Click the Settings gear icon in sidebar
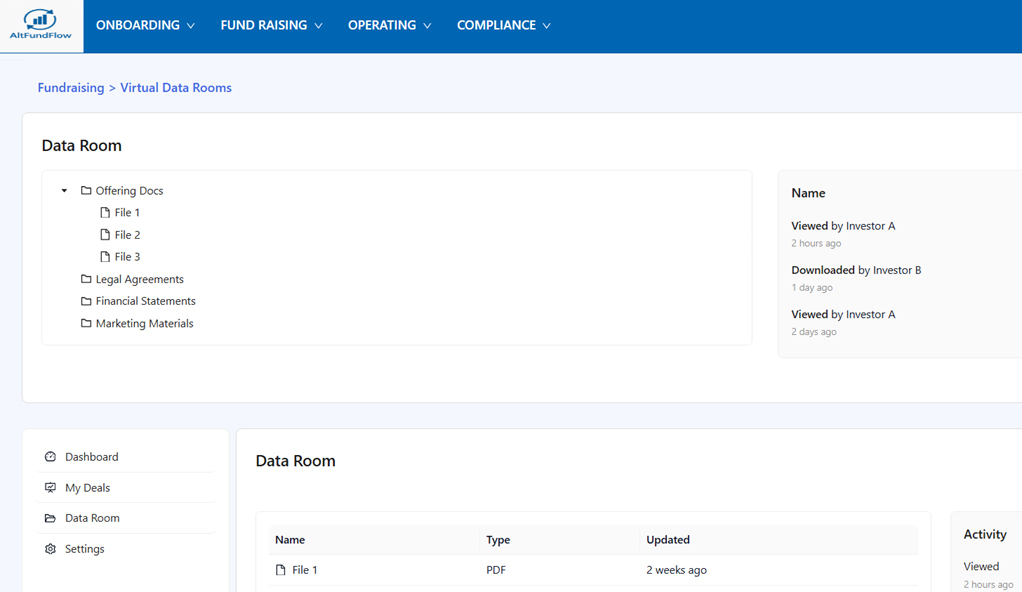 coord(50,549)
